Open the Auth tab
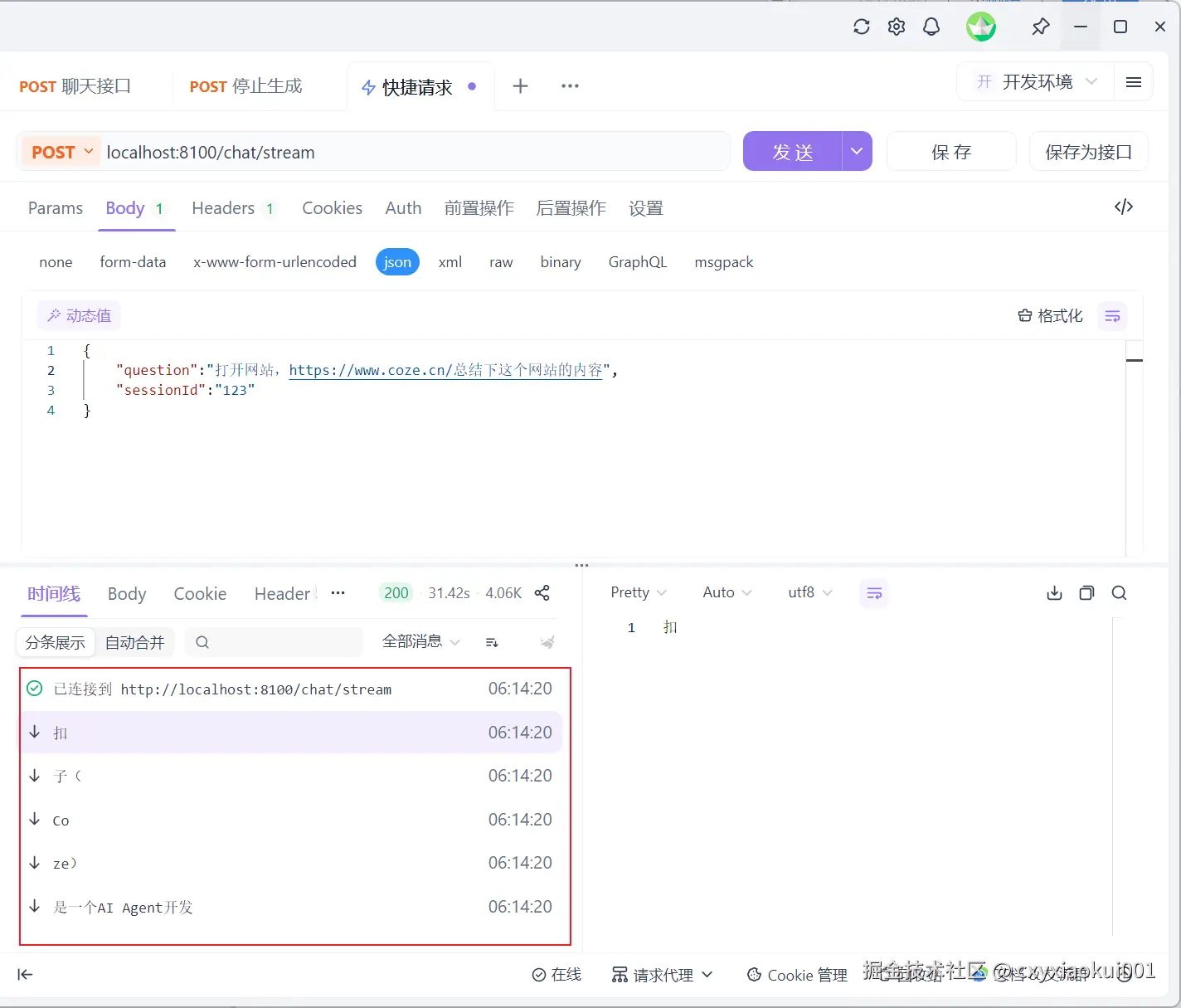 [x=403, y=208]
